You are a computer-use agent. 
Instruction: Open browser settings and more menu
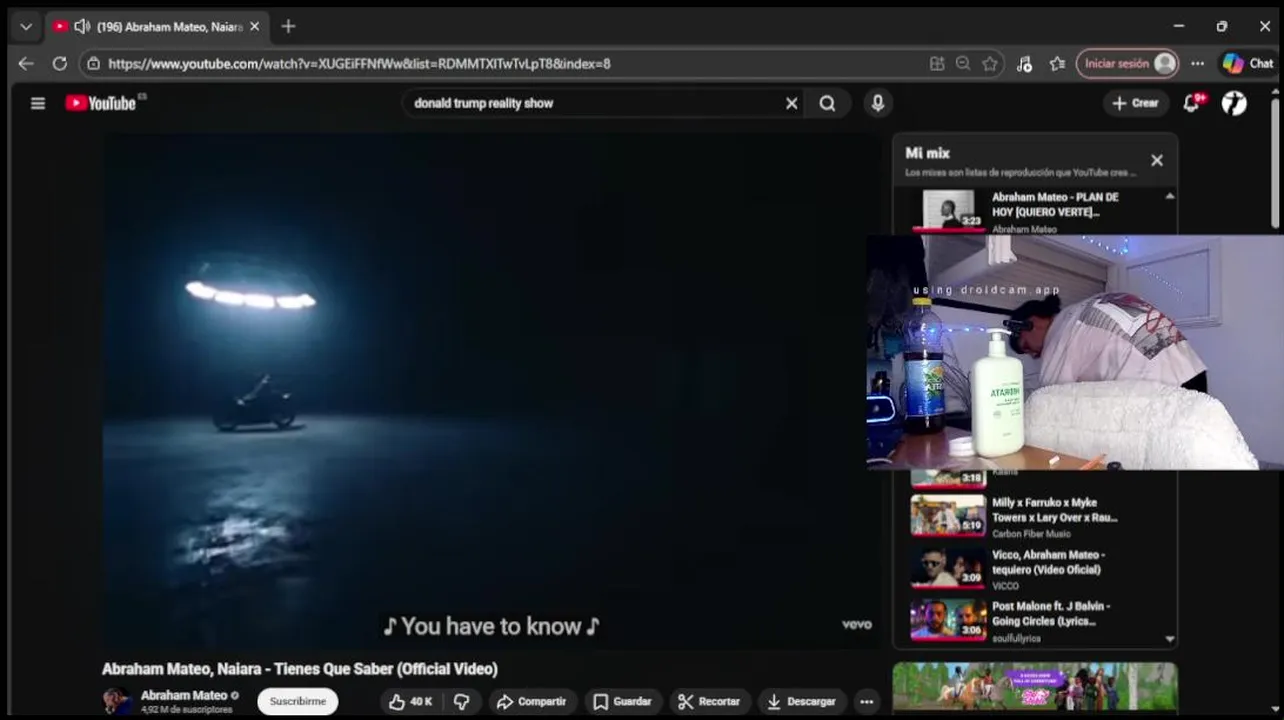point(1198,63)
